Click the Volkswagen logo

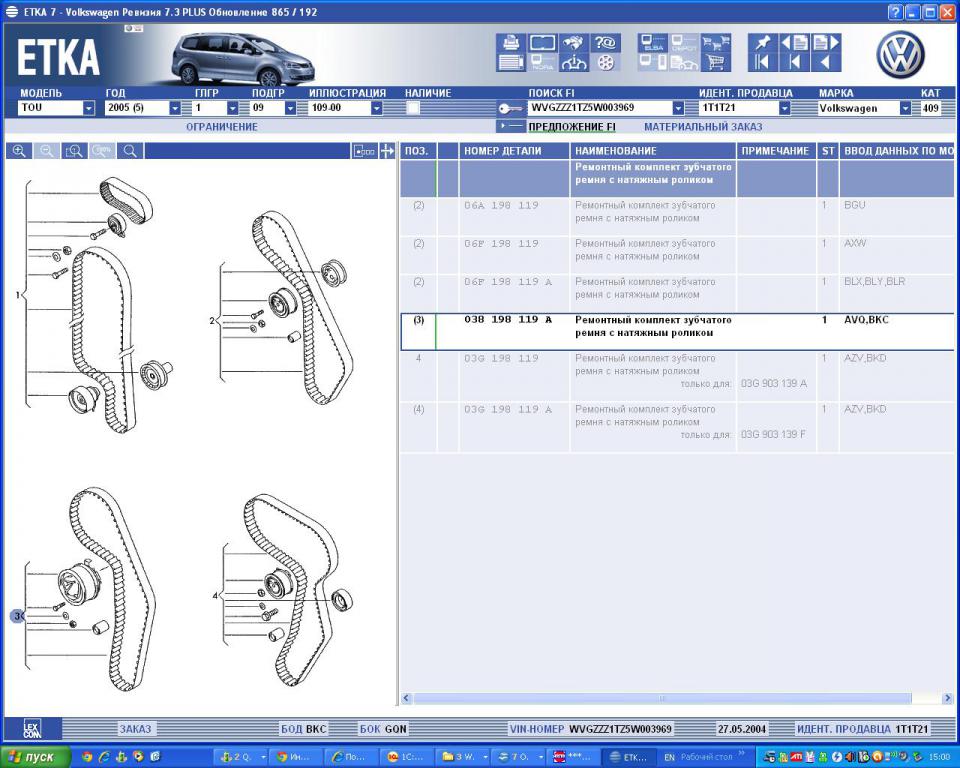tap(901, 55)
